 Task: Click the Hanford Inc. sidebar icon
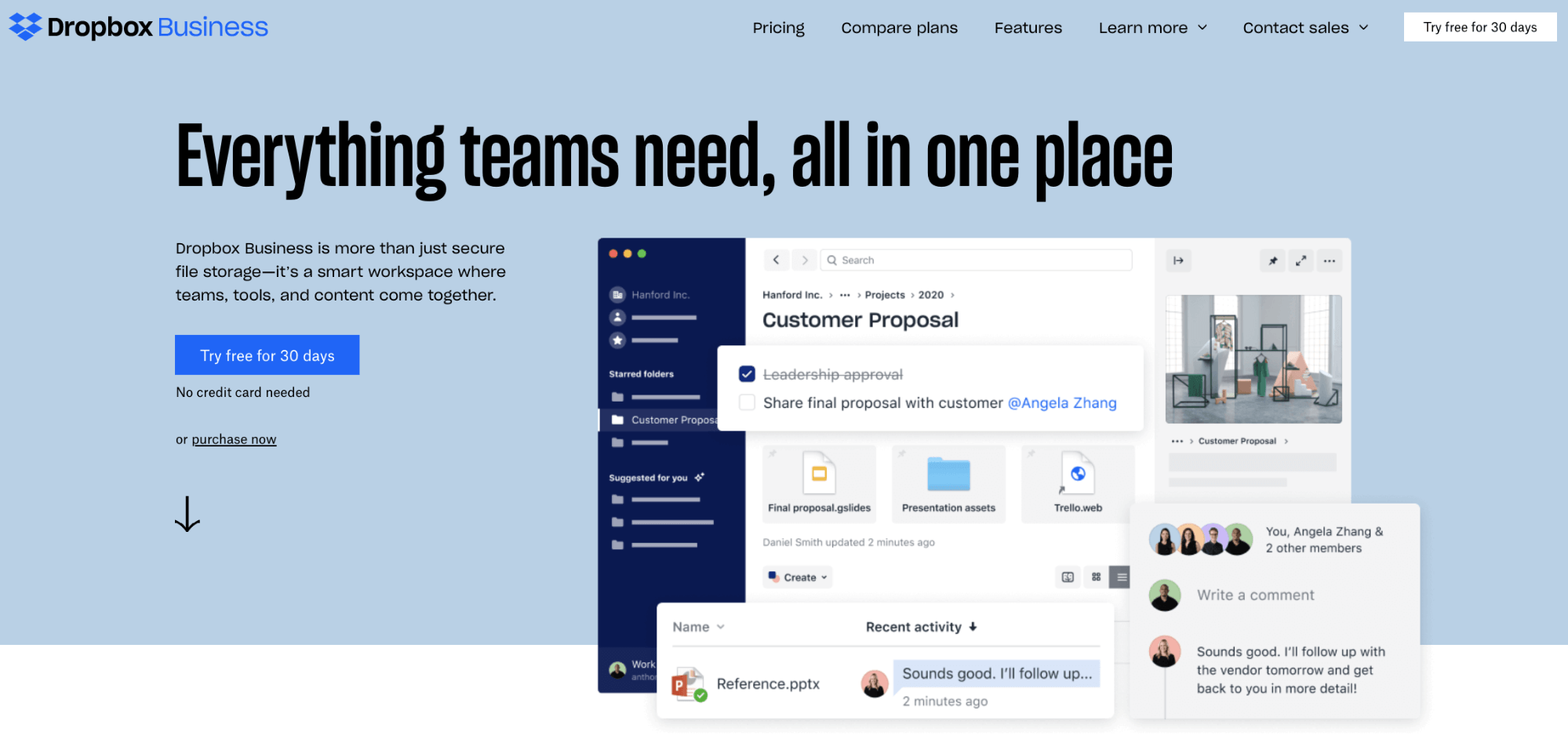(617, 294)
